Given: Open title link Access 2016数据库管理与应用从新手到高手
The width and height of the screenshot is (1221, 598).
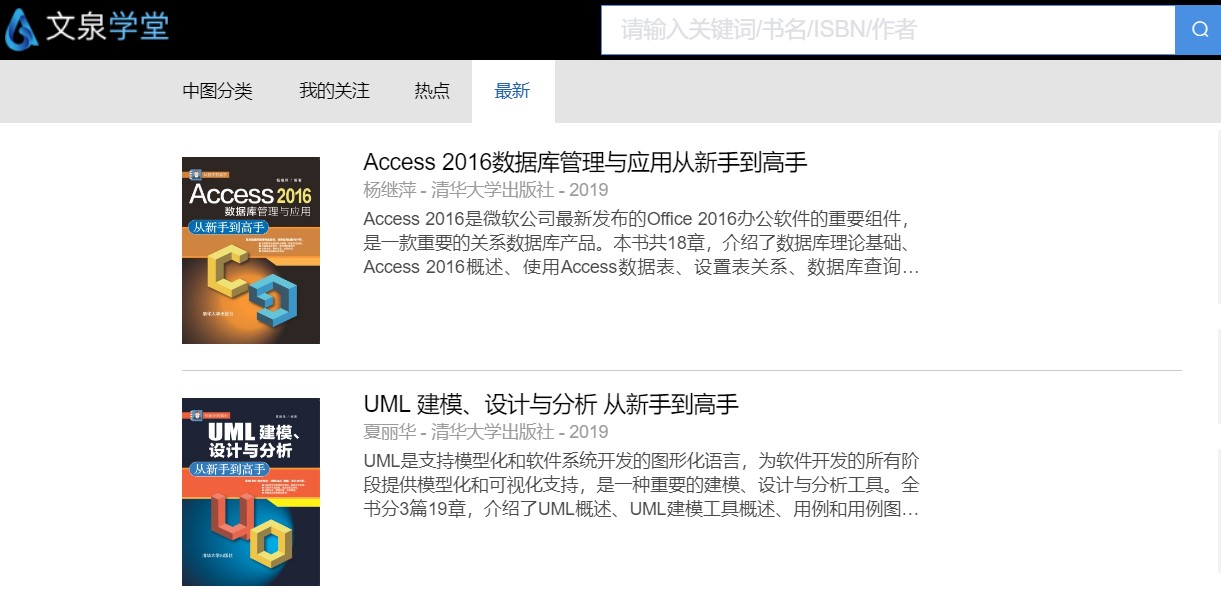Looking at the screenshot, I should pos(585,163).
